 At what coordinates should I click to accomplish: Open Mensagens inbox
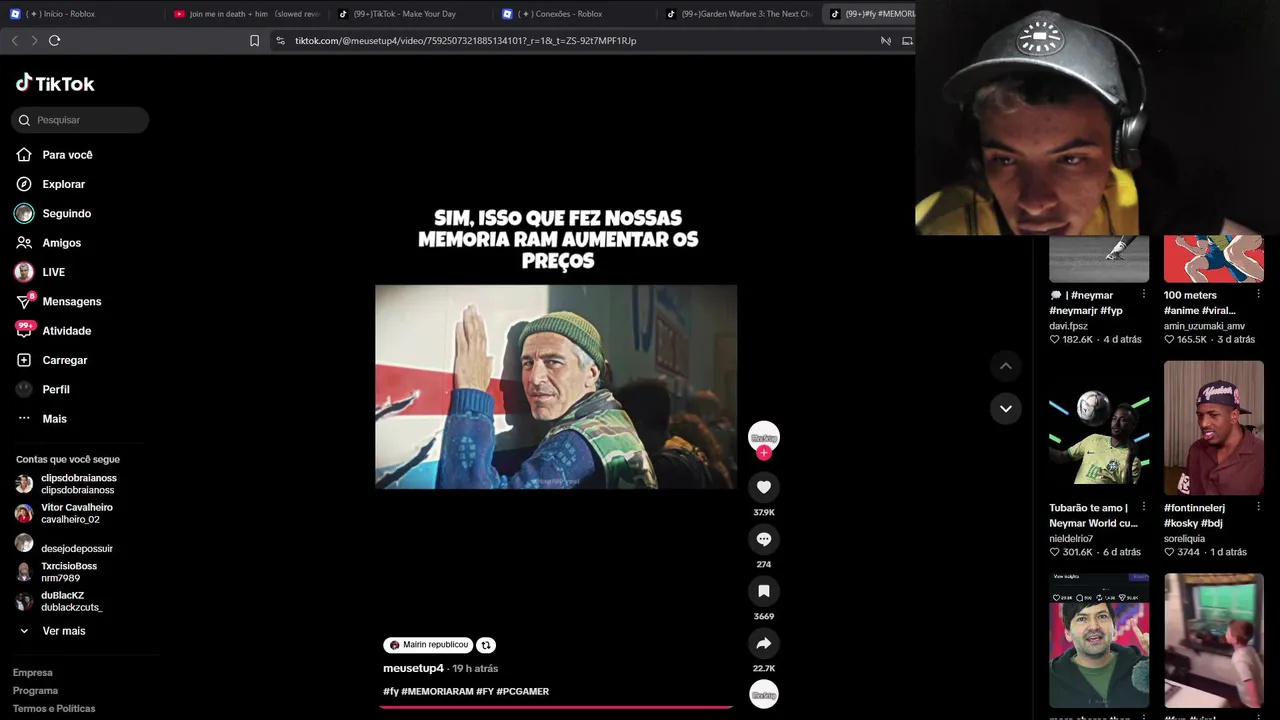pos(71,301)
